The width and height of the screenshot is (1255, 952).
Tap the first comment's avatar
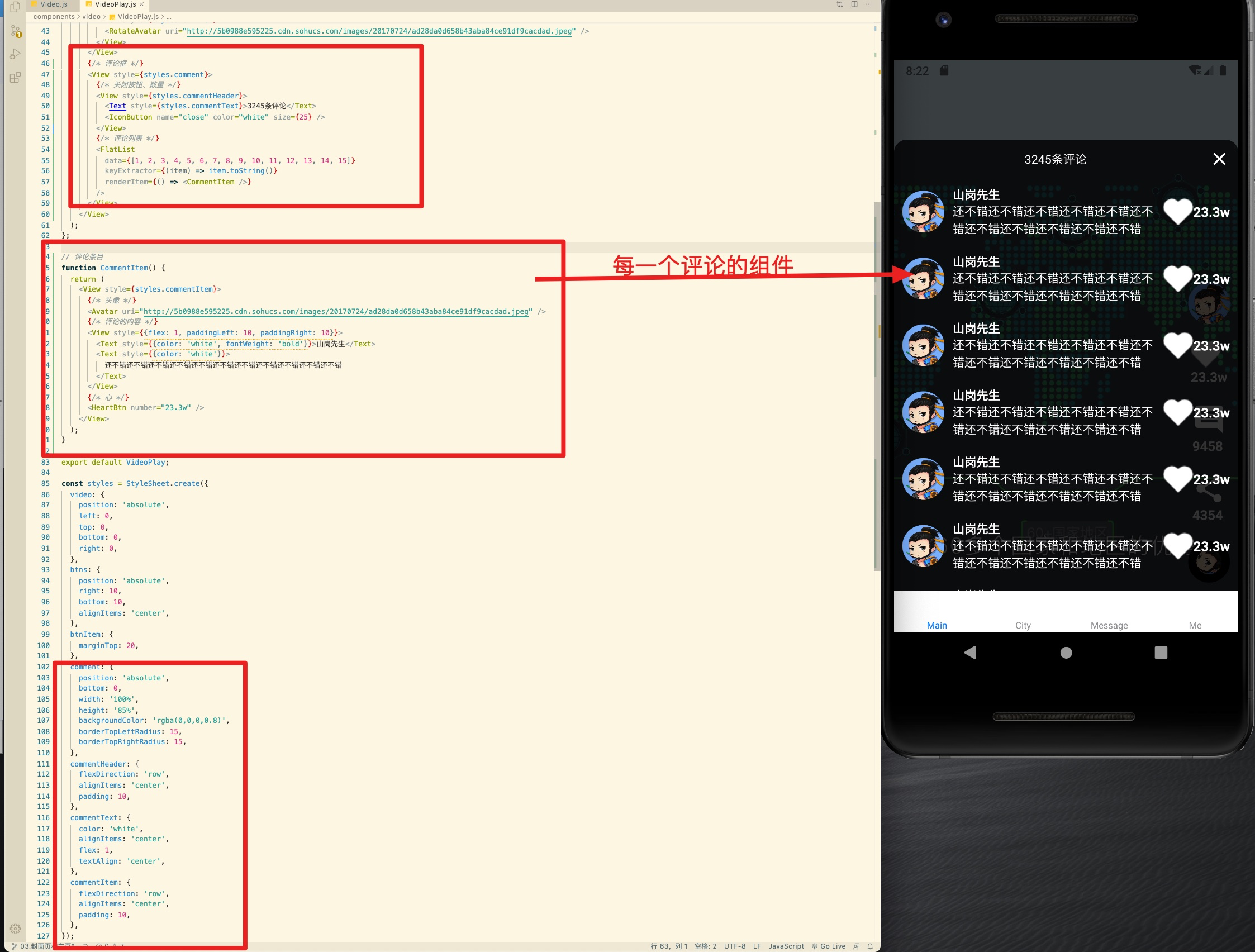tap(923, 212)
